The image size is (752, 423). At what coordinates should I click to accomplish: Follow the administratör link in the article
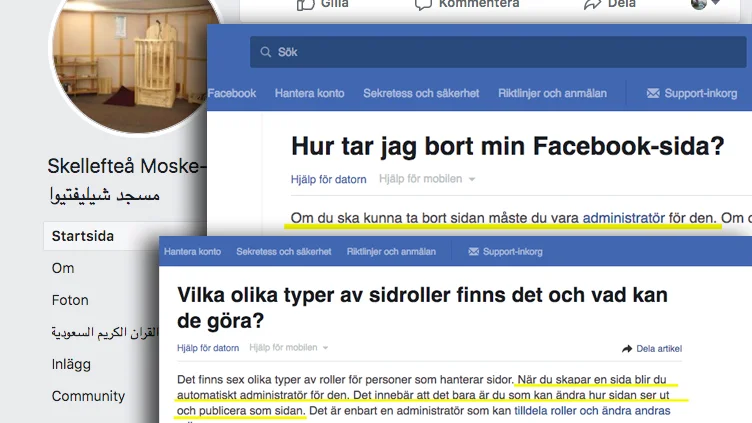[623, 218]
